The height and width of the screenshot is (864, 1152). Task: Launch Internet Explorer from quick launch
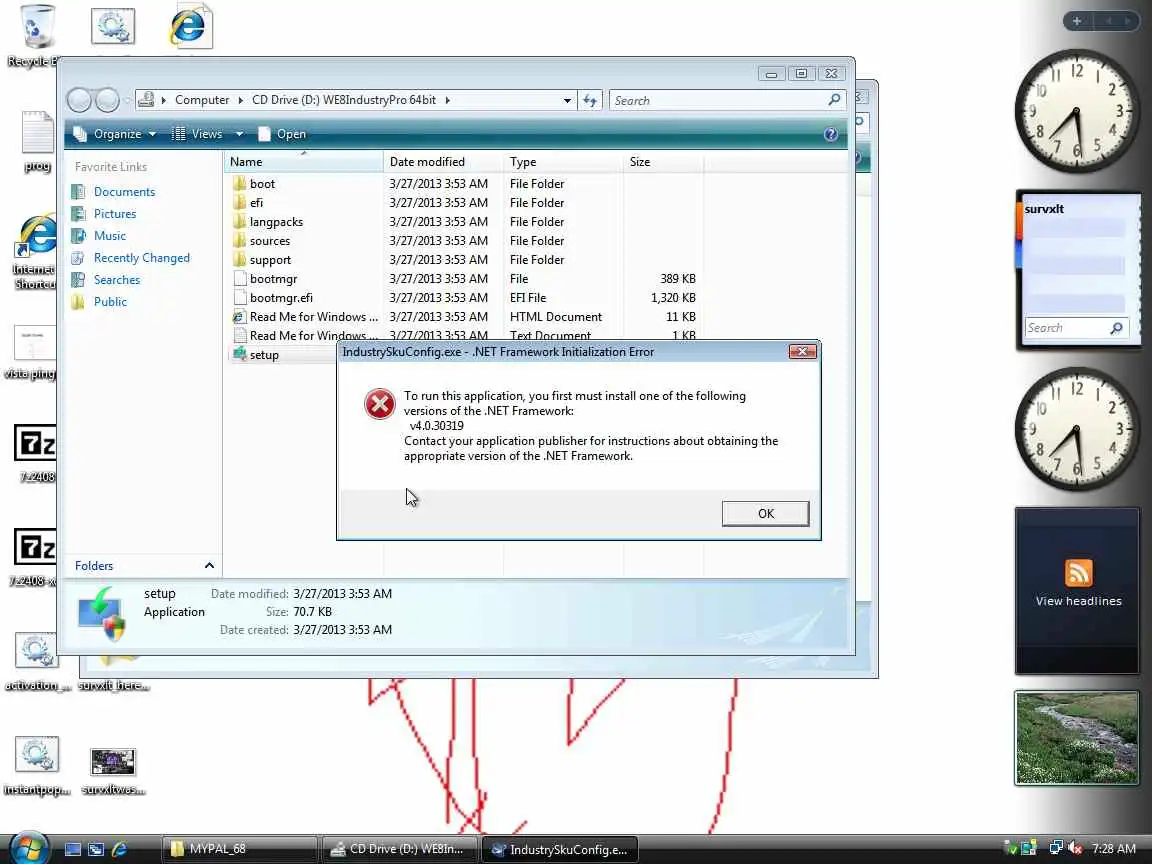coord(119,849)
